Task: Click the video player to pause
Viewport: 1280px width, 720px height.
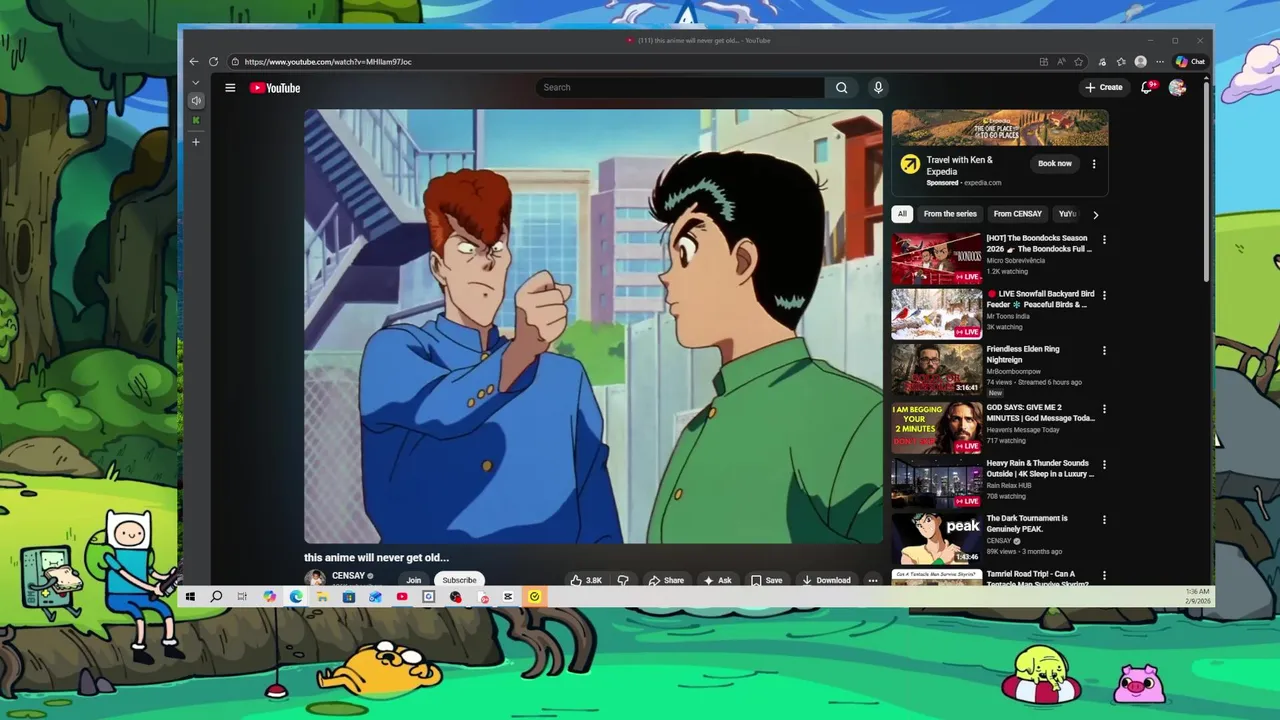Action: 594,326
